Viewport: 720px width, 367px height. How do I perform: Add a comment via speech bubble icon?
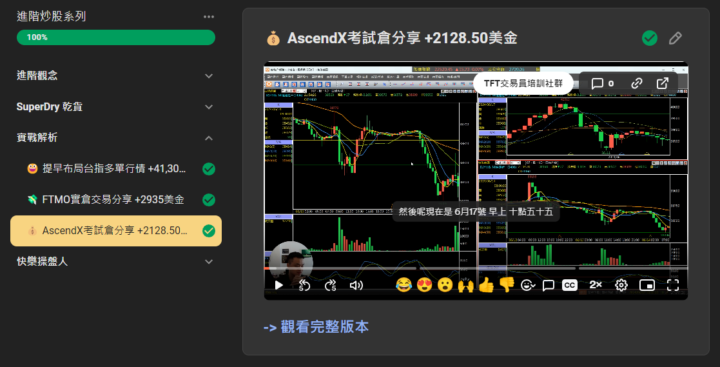548,286
